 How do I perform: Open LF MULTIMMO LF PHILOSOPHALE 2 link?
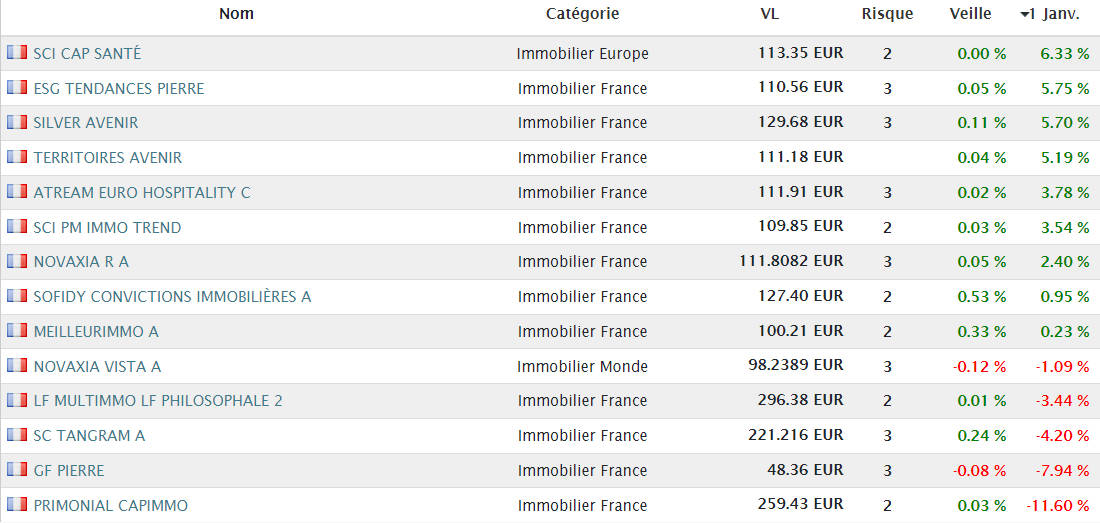(158, 400)
